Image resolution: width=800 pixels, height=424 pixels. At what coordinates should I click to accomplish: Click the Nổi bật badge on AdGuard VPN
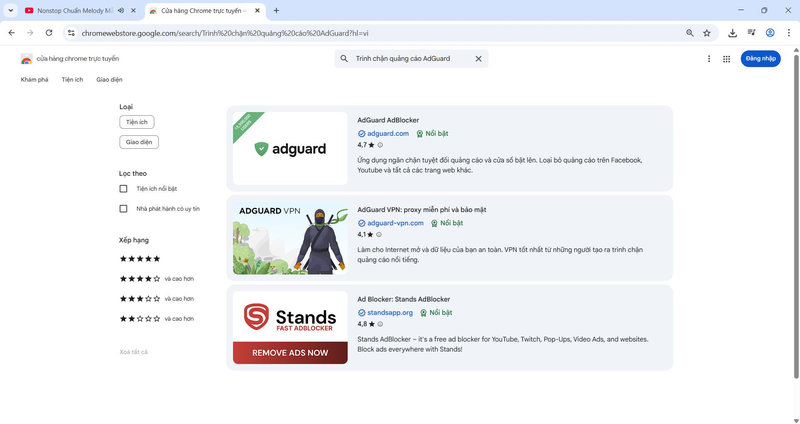447,223
